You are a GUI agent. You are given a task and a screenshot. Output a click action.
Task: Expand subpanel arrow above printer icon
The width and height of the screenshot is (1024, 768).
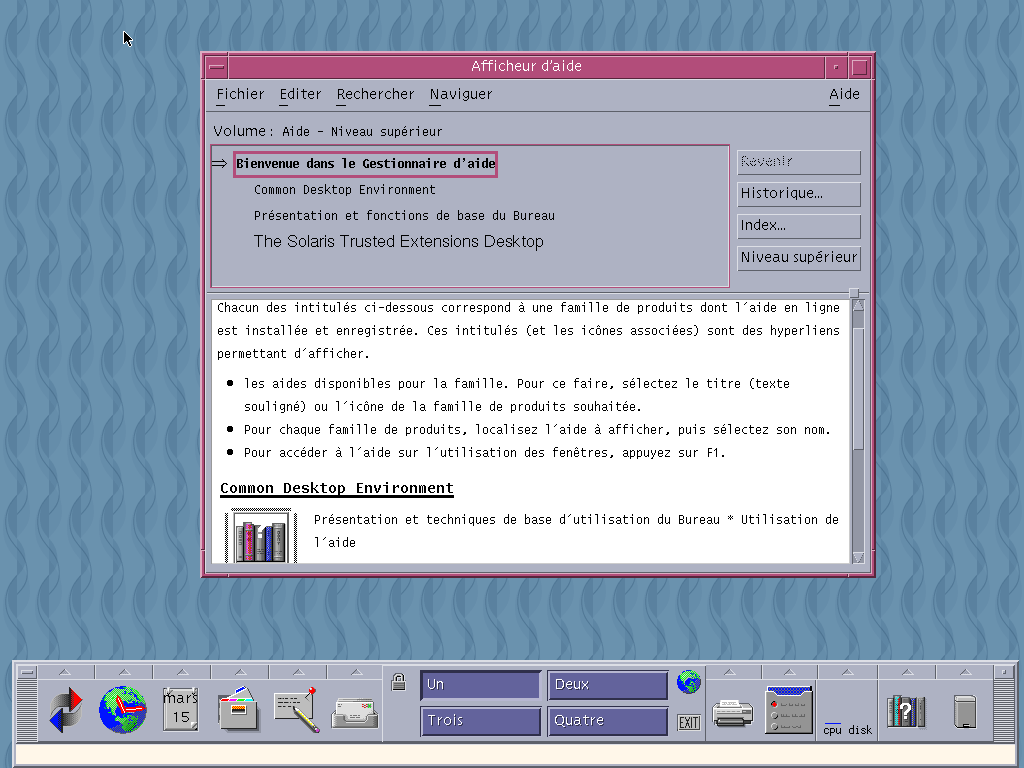point(730,672)
